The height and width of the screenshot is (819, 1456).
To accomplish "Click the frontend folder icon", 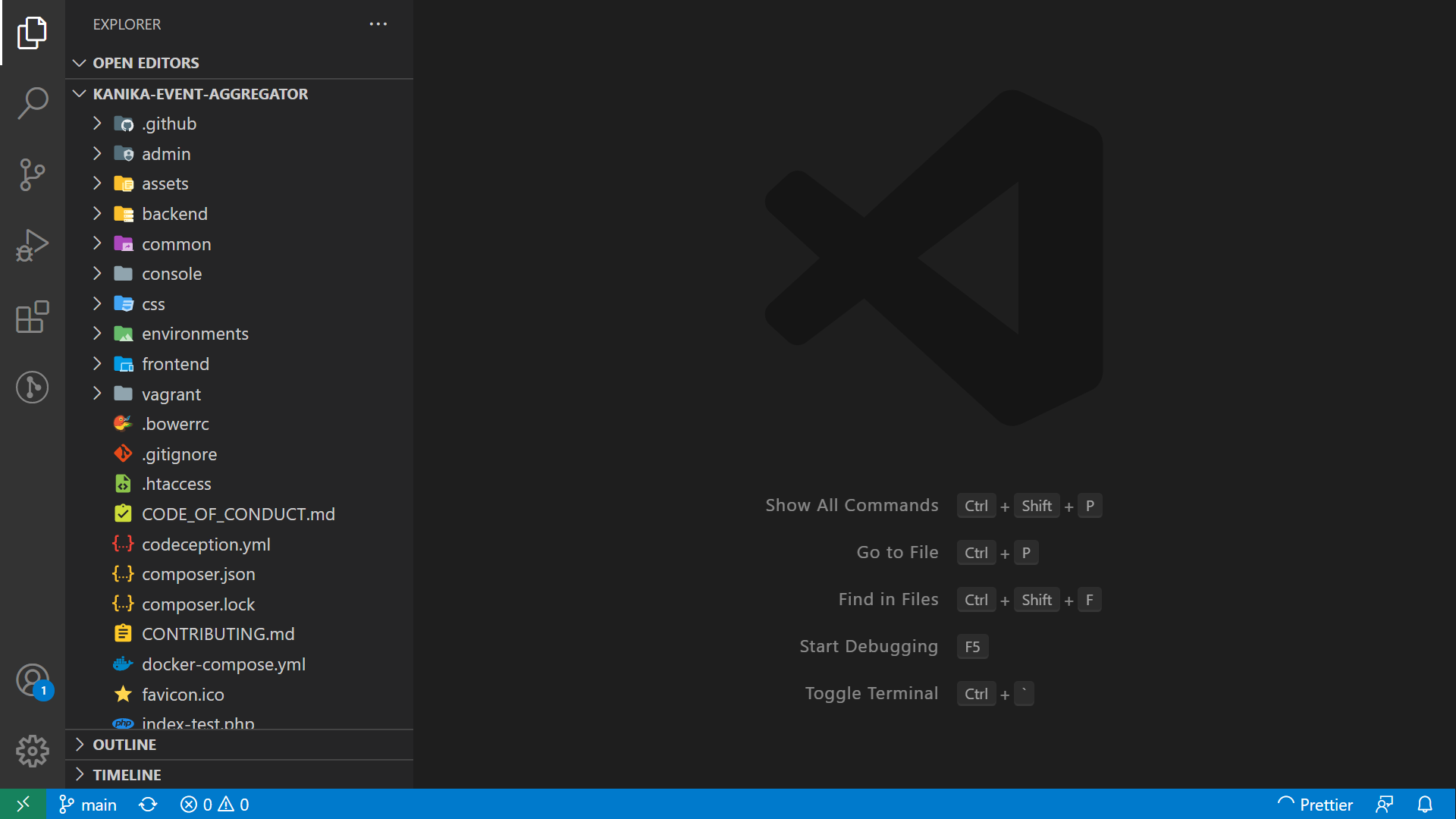I will click(x=124, y=364).
